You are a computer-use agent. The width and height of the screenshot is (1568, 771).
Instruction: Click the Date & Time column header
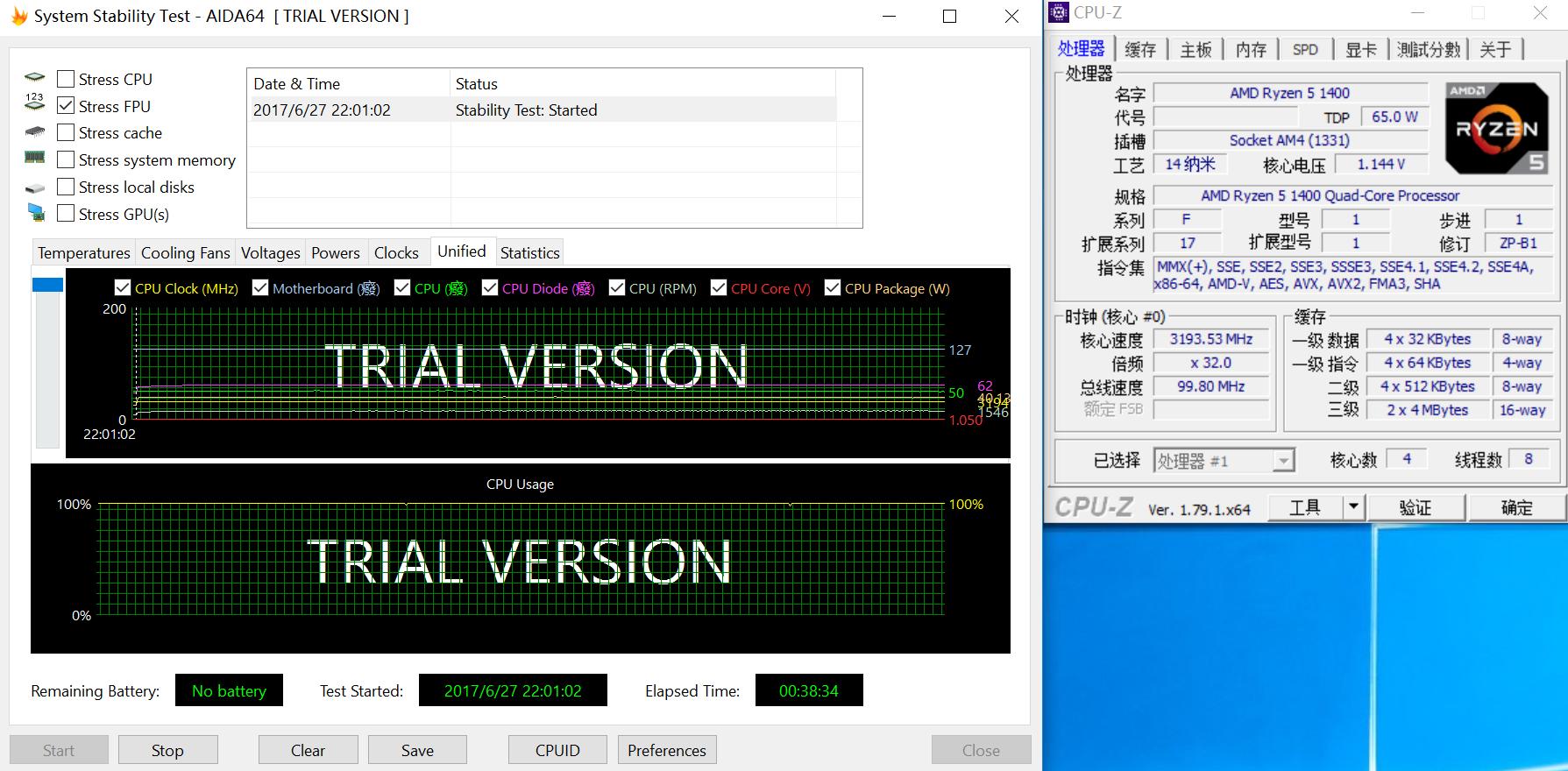349,83
